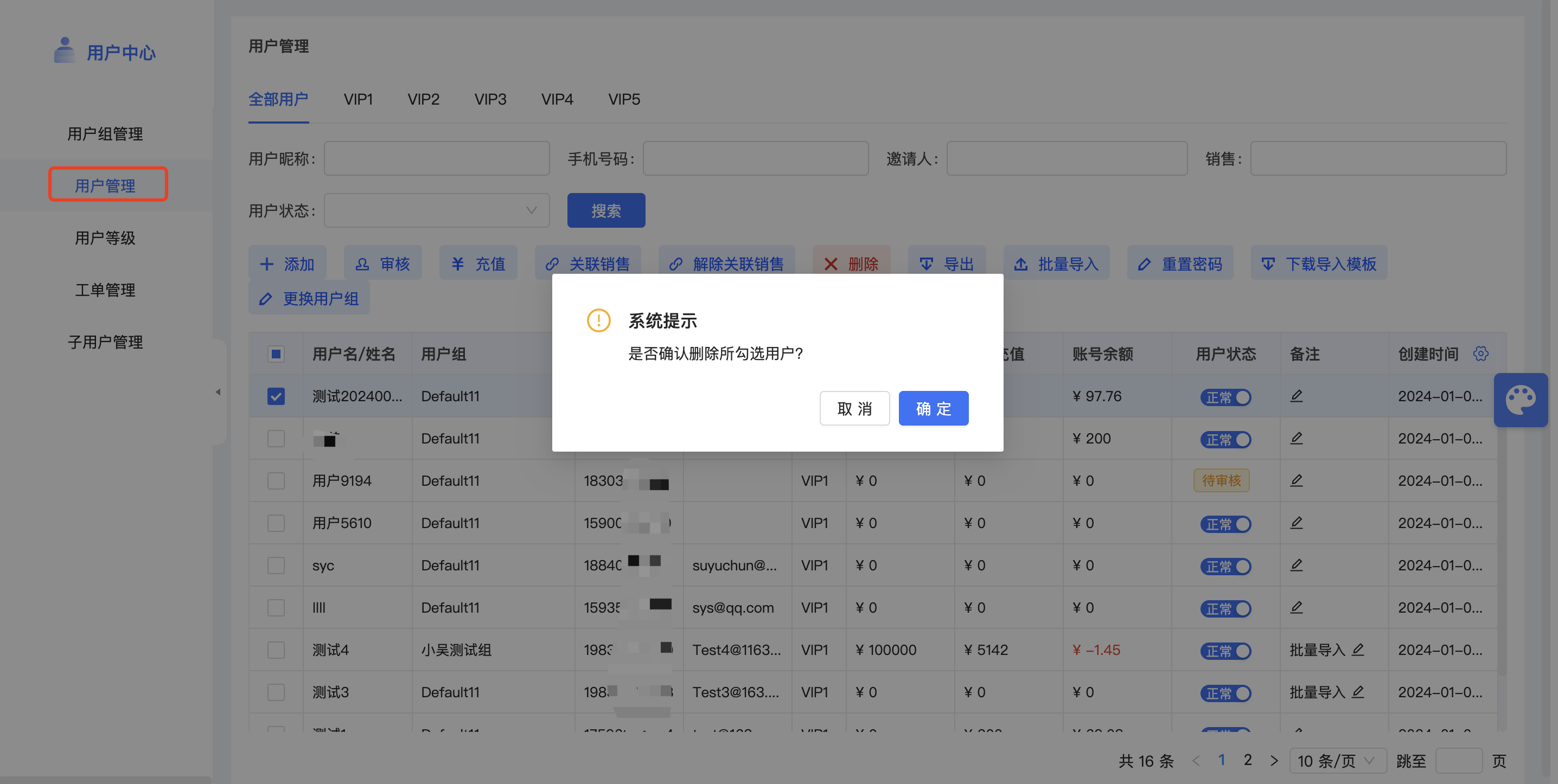Viewport: 1558px width, 784px height.
Task: Toggle 正常 status switch for 用户5610
Action: pos(1225,524)
